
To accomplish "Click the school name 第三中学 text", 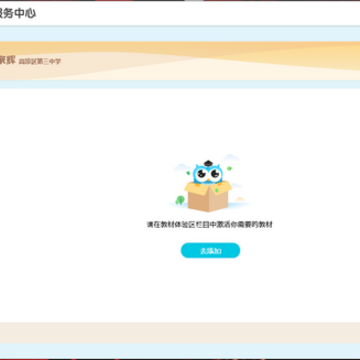I will pyautogui.click(x=40, y=61).
